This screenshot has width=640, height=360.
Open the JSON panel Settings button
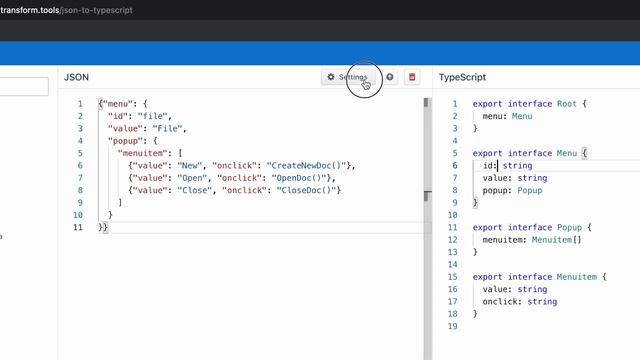(x=348, y=77)
